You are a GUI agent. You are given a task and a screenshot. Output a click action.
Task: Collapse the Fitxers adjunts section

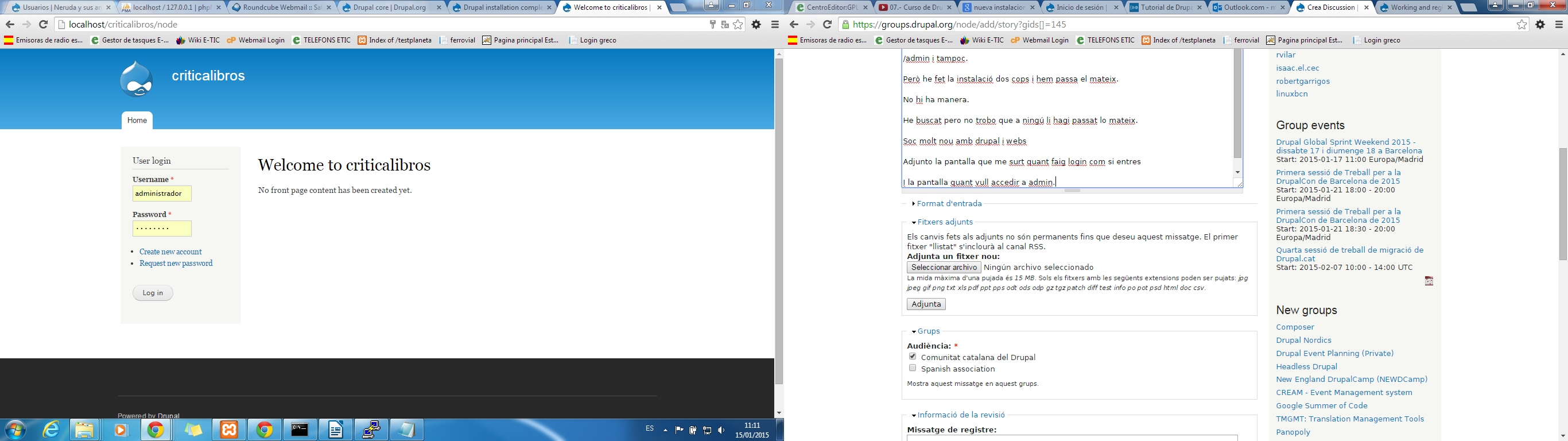945,222
